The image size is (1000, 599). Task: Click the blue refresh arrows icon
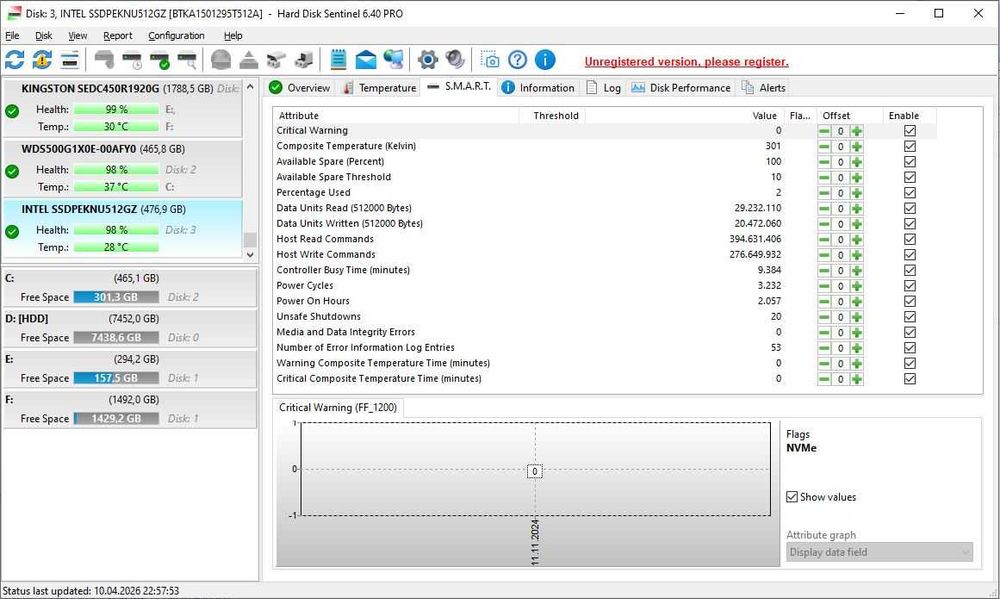pos(15,60)
